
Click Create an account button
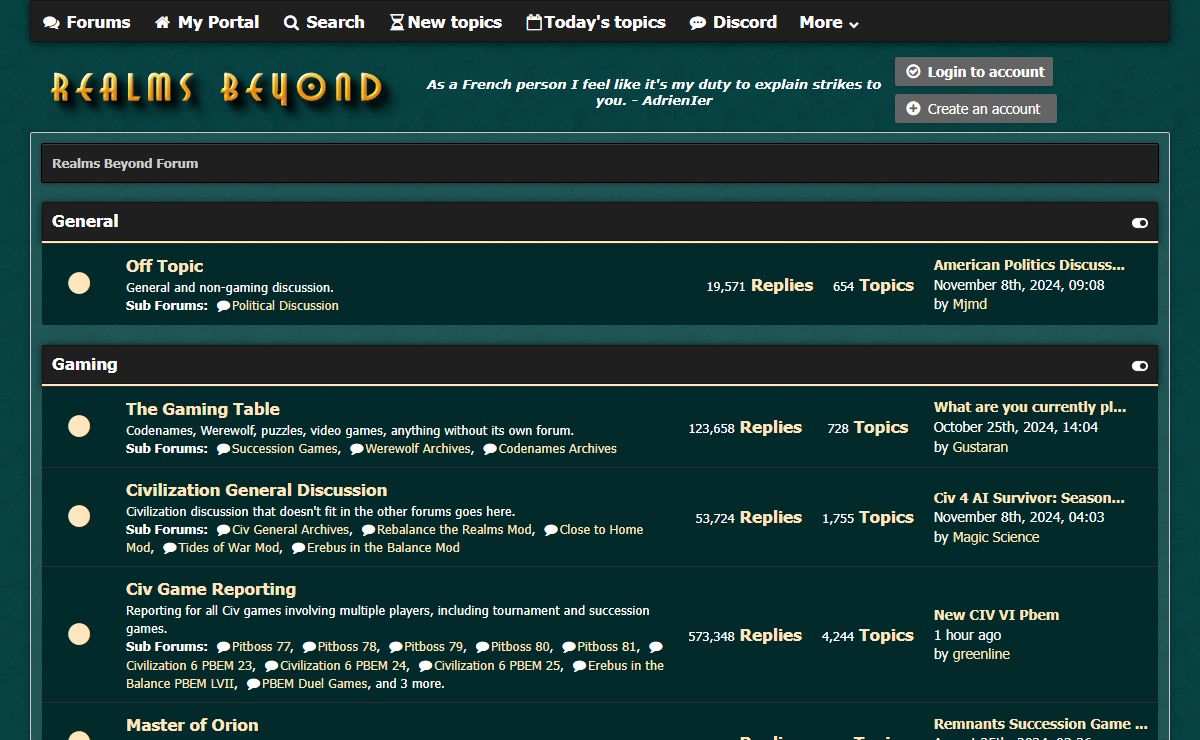pyautogui.click(x=976, y=109)
